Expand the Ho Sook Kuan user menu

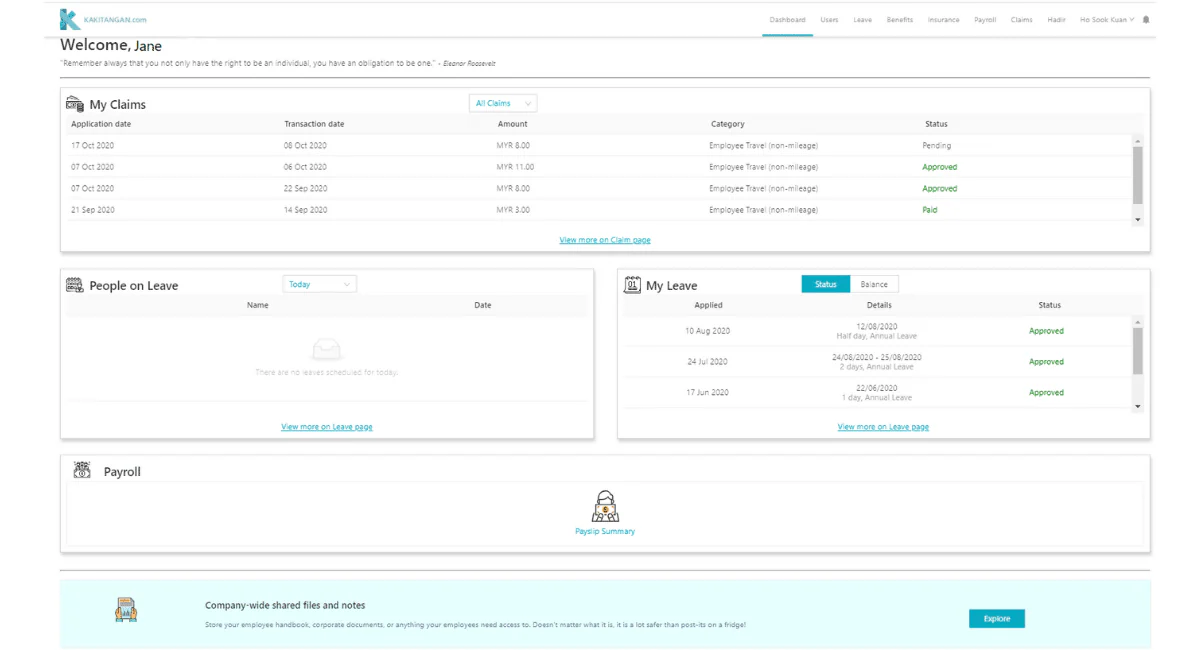click(1107, 19)
